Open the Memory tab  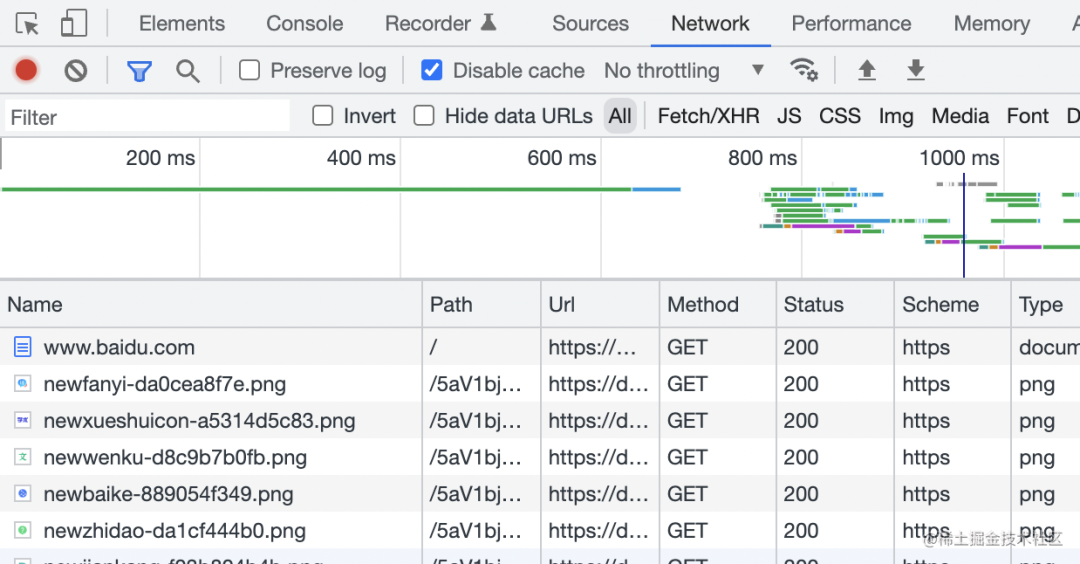(992, 23)
